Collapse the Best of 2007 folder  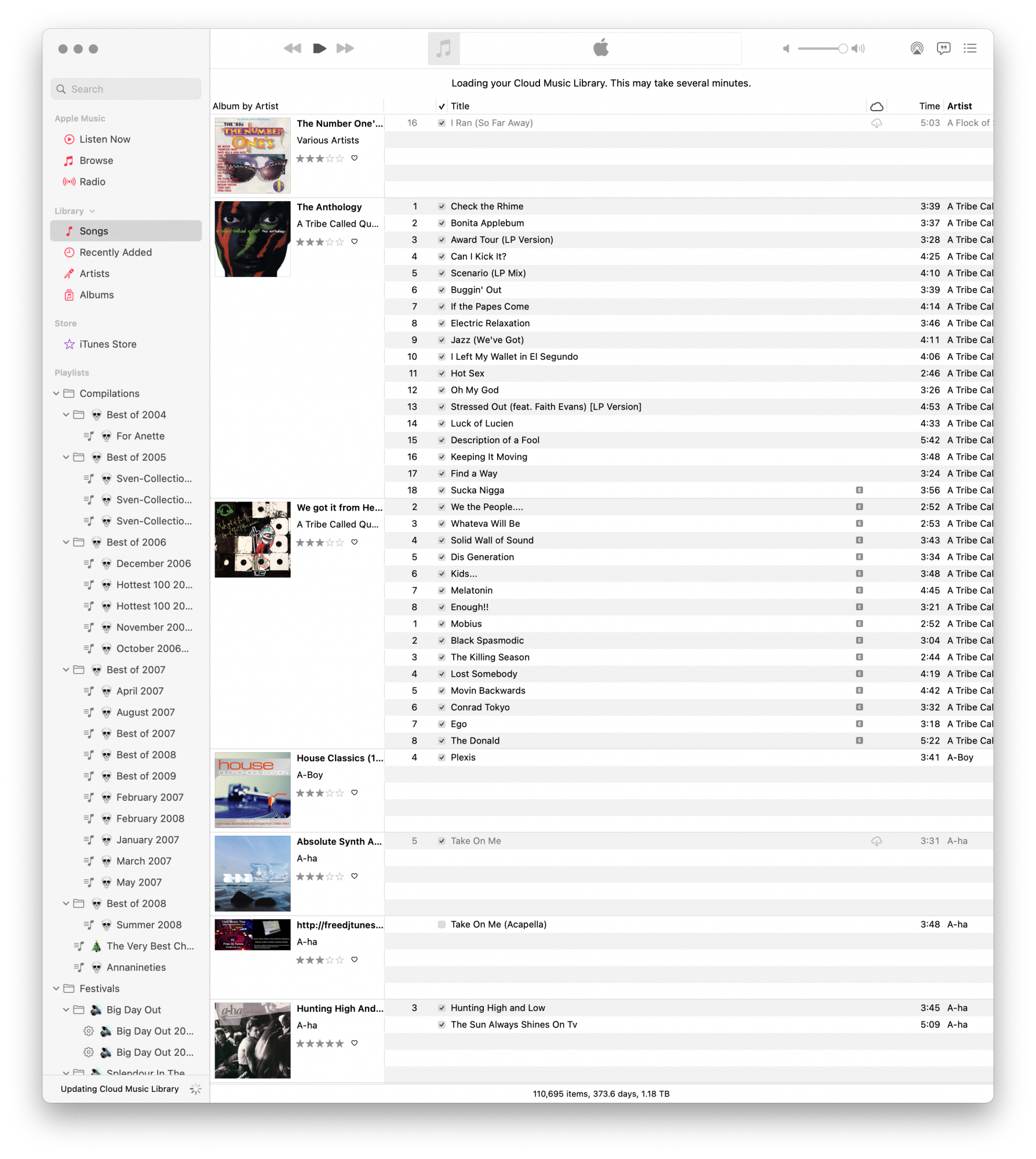click(x=66, y=670)
